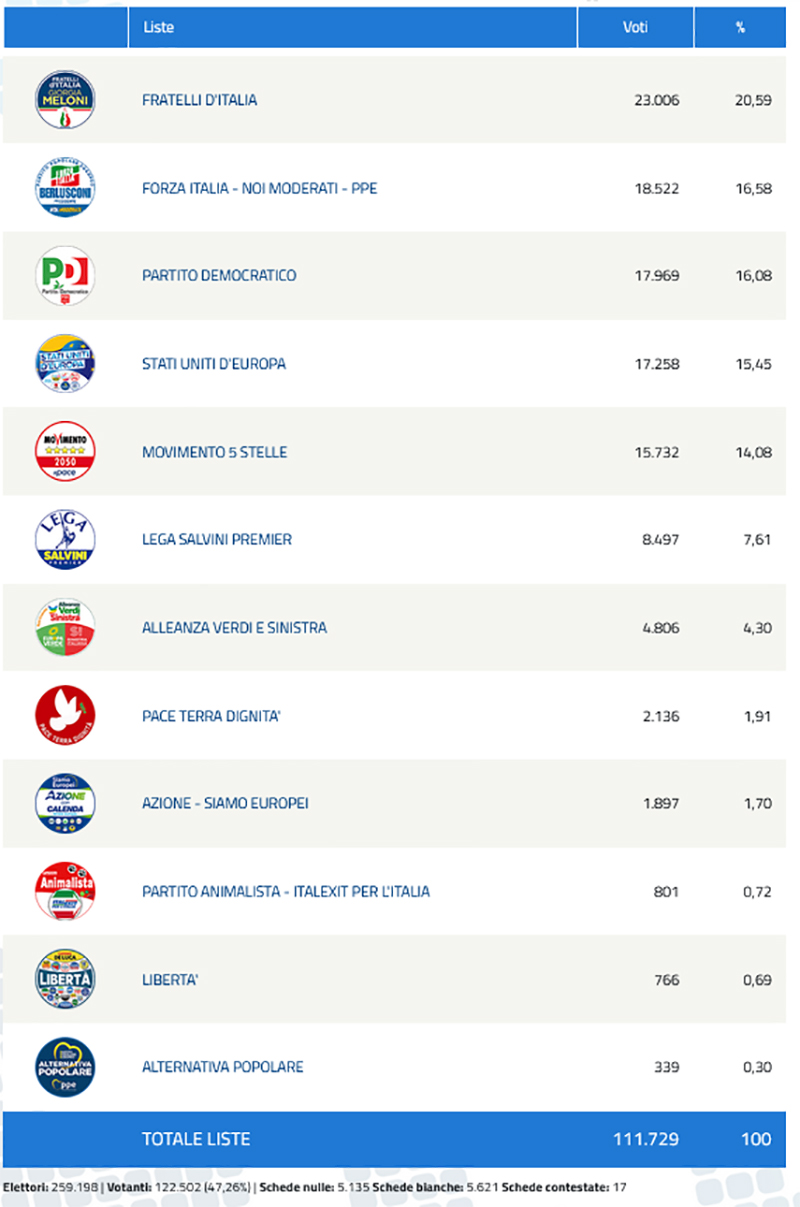This screenshot has height=1207, width=800.
Task: Sort by the Voti column header
Action: [x=636, y=28]
